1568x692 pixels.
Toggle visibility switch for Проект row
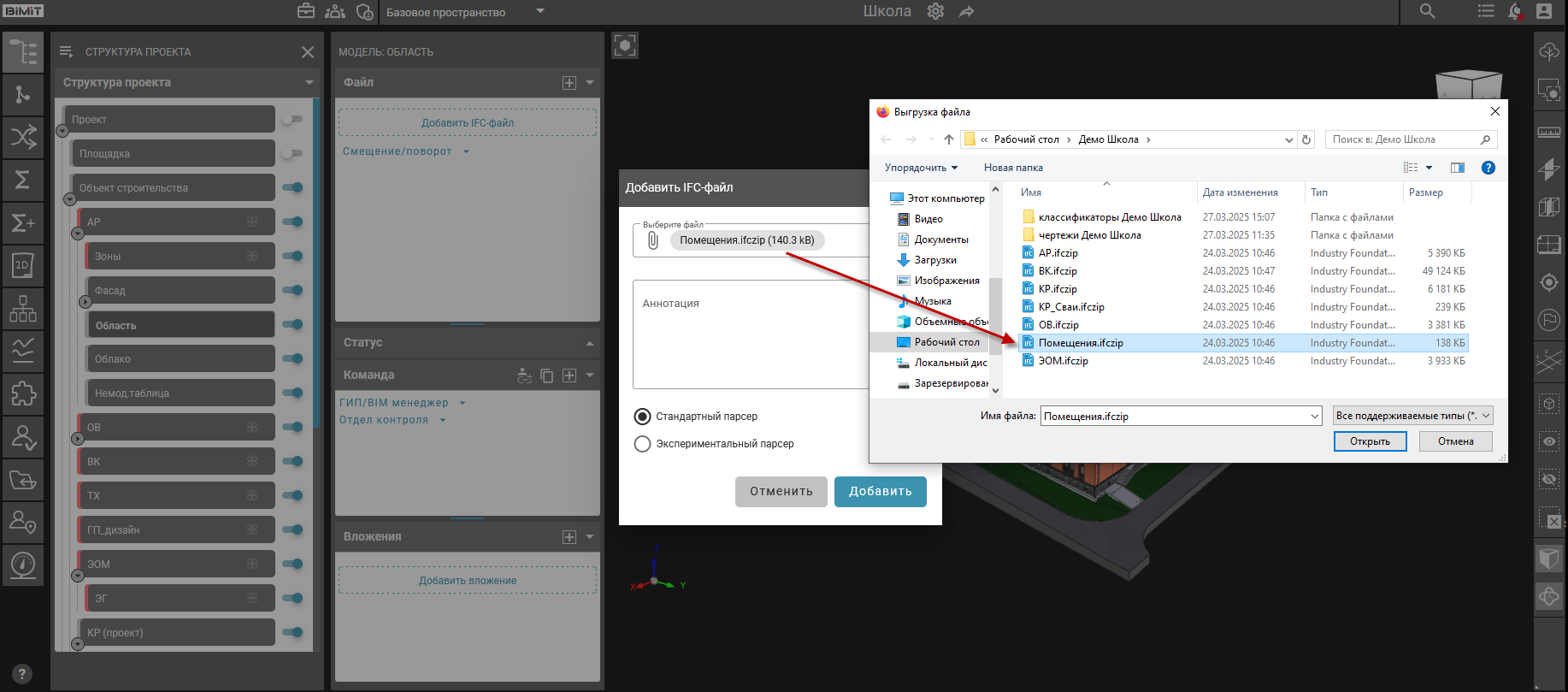point(292,120)
